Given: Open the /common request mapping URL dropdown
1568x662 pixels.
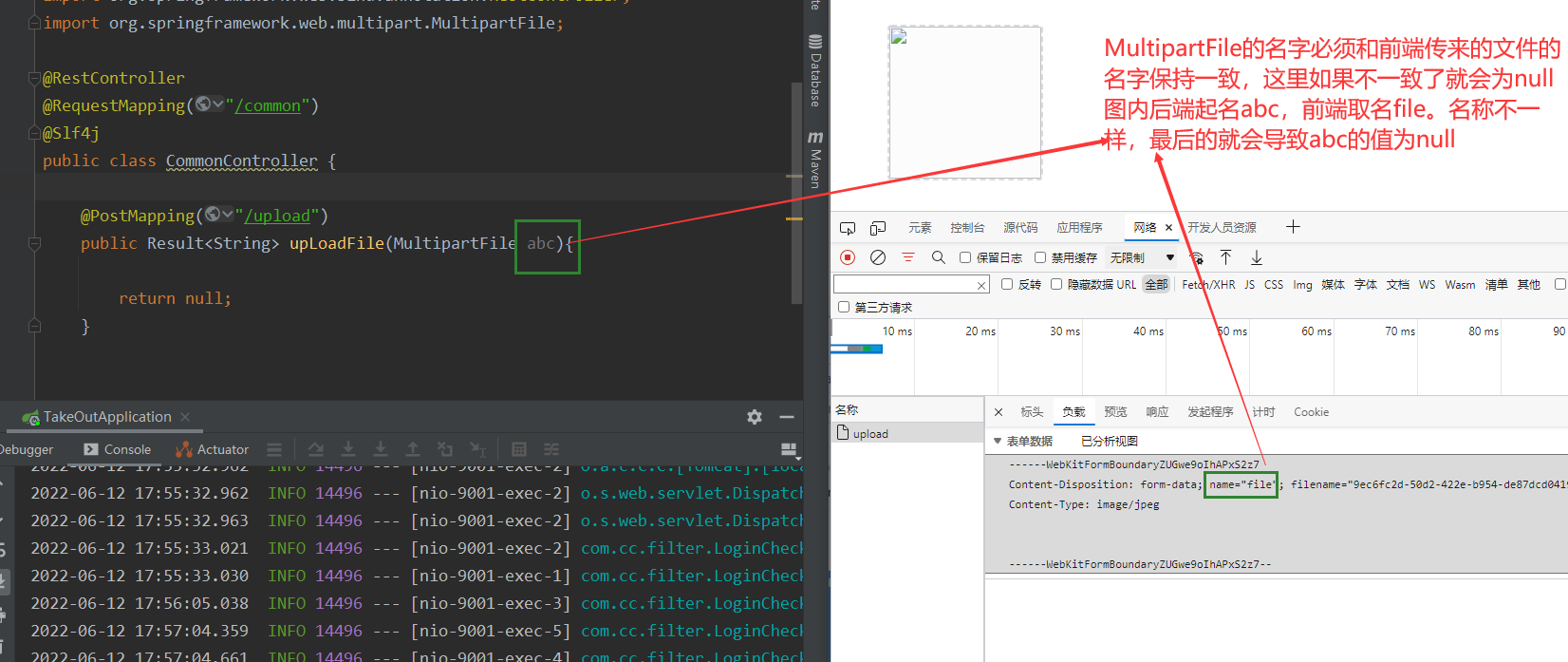Looking at the screenshot, I should (x=210, y=105).
